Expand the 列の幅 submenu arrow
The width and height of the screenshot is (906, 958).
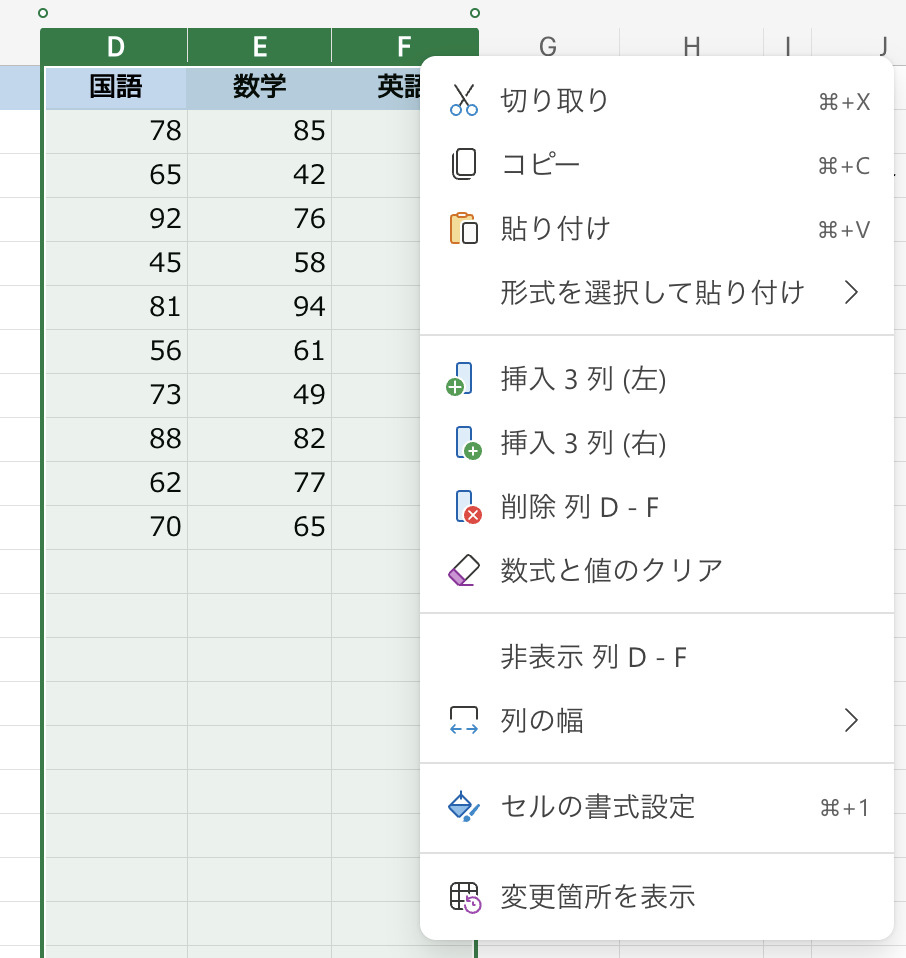[x=850, y=720]
